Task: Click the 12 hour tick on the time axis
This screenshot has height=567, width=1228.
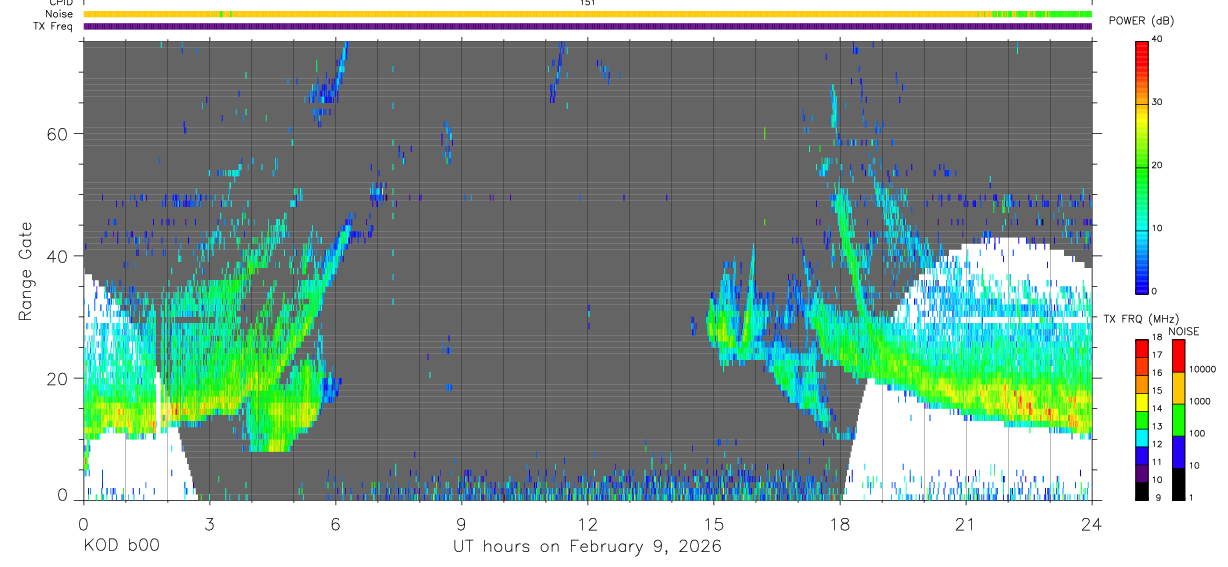Action: point(587,524)
